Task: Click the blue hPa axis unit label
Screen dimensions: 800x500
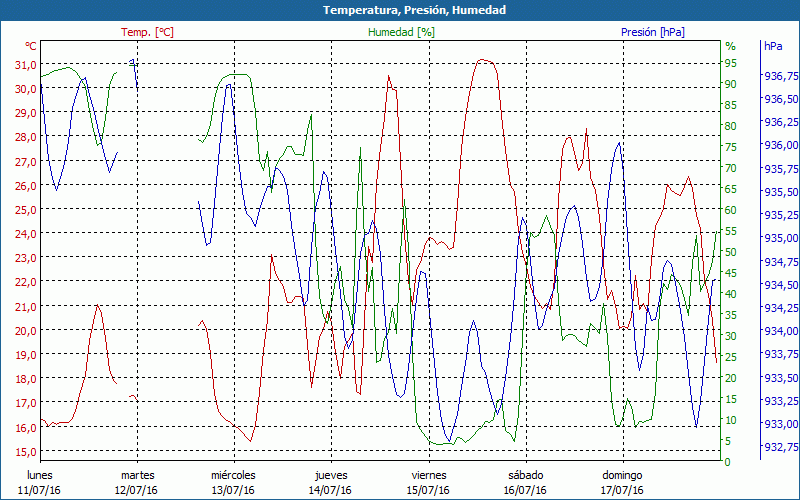Action: [x=773, y=46]
